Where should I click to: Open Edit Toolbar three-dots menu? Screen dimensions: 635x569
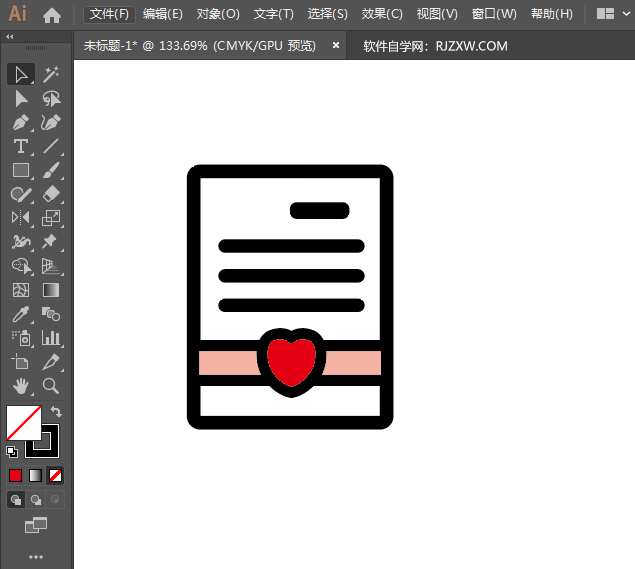pos(36,557)
